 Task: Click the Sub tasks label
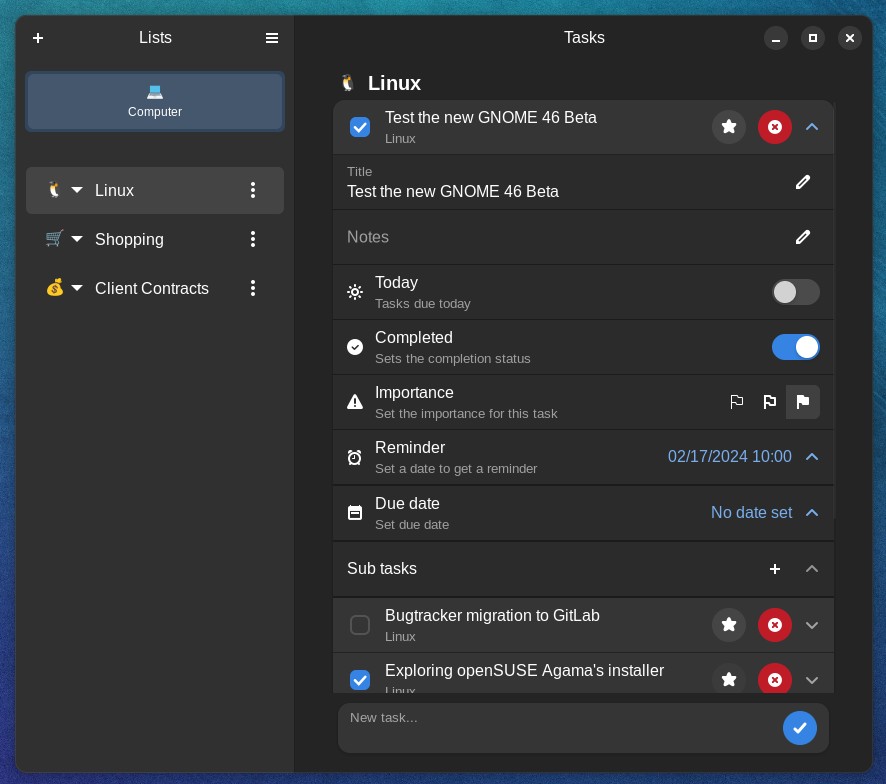pyautogui.click(x=382, y=569)
